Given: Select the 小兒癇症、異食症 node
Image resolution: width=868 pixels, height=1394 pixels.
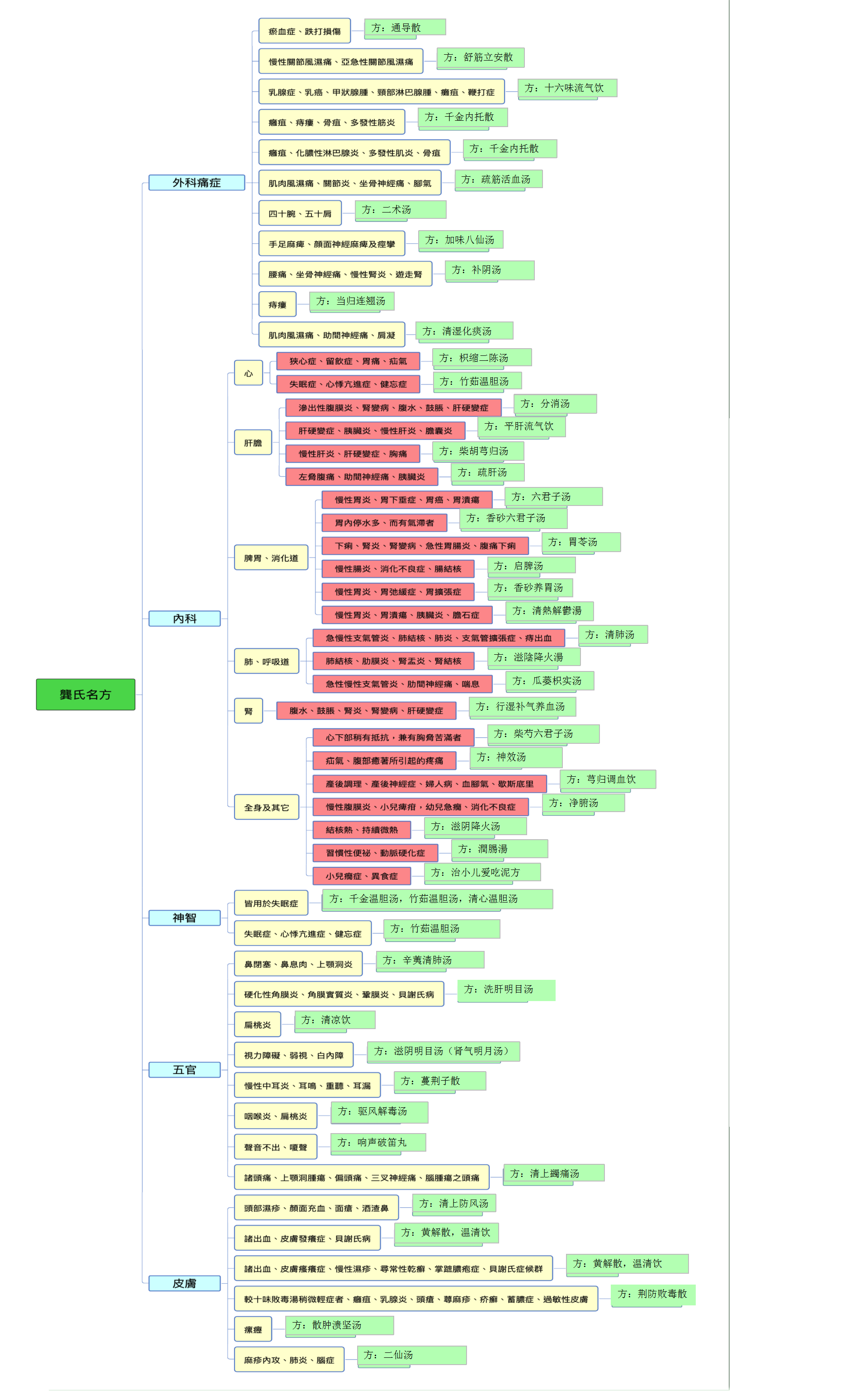Looking at the screenshot, I should pos(362,876).
